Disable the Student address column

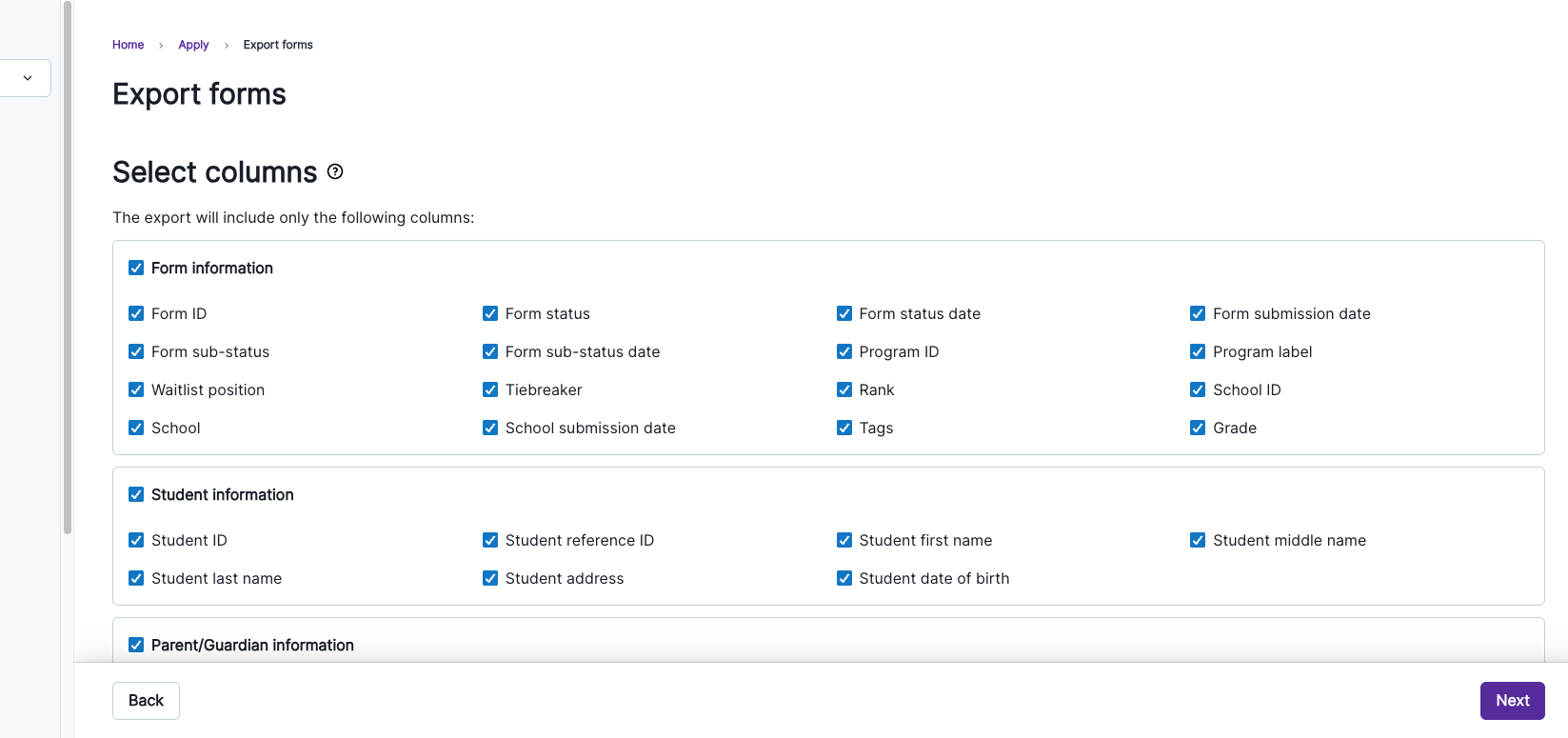(x=490, y=579)
